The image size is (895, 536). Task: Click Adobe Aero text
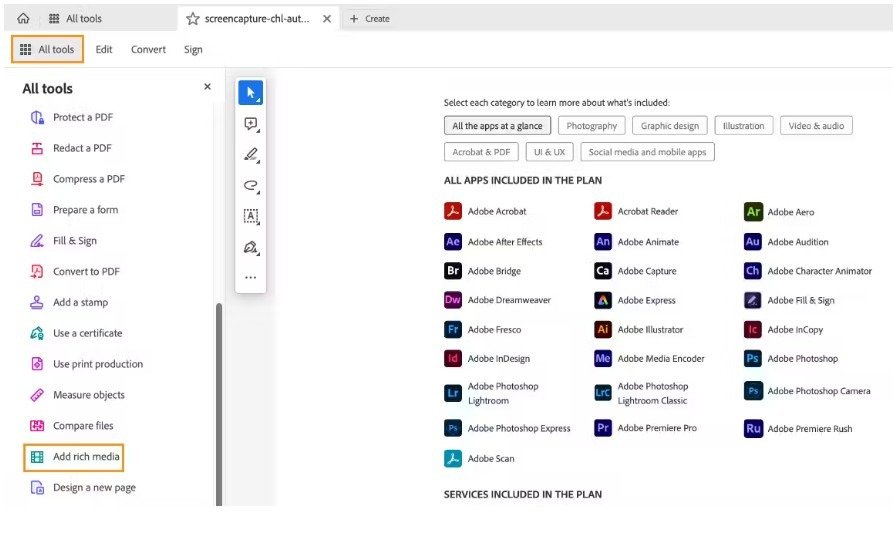791,212
